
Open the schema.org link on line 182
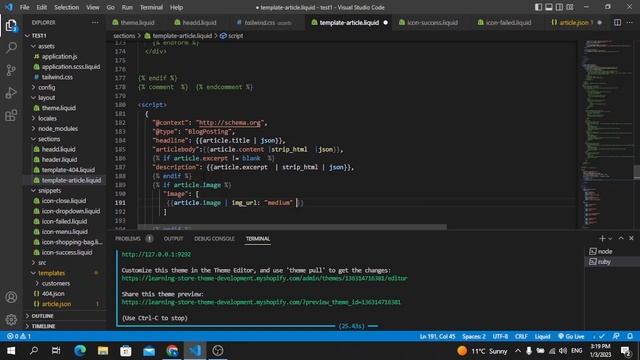(x=229, y=122)
